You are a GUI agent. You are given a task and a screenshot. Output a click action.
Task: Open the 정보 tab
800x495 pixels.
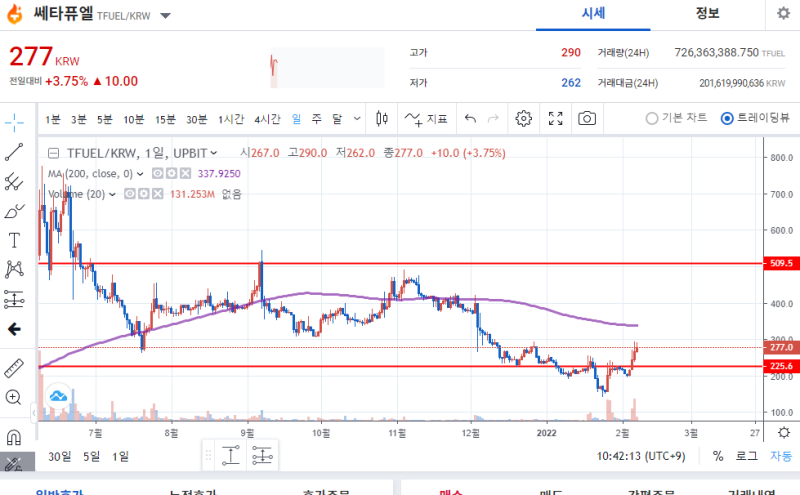point(707,14)
